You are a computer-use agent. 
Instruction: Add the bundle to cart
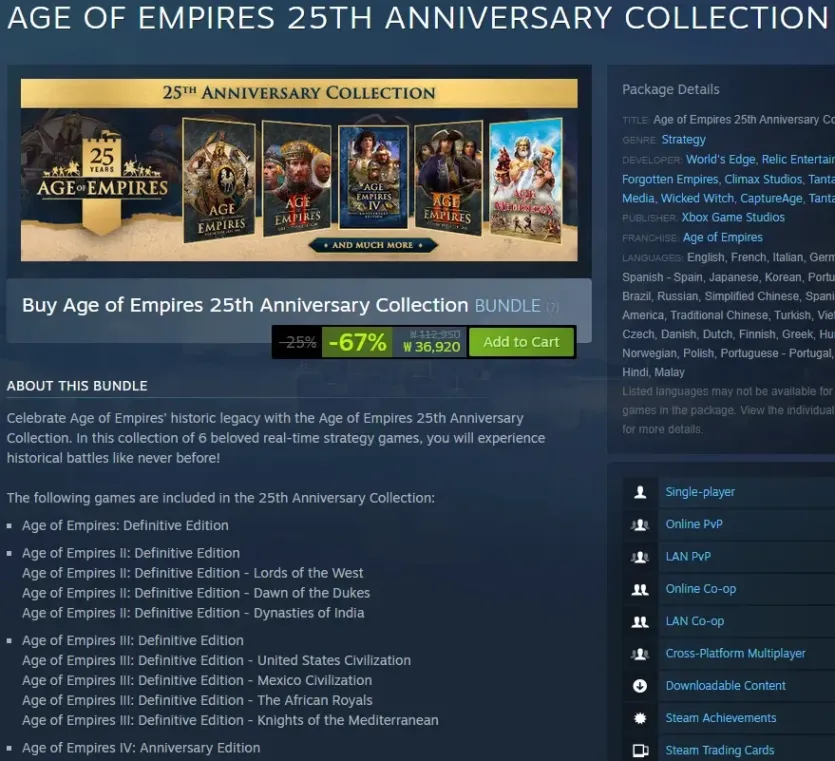click(x=521, y=342)
